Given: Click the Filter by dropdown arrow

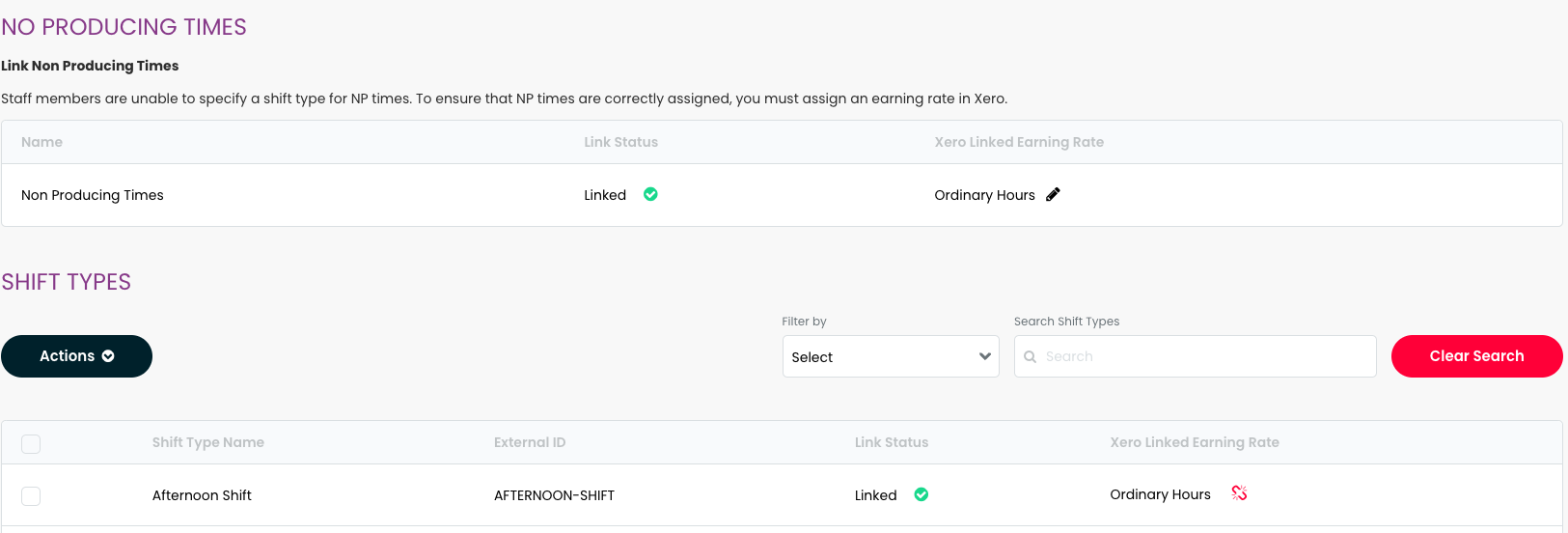Looking at the screenshot, I should tap(984, 356).
